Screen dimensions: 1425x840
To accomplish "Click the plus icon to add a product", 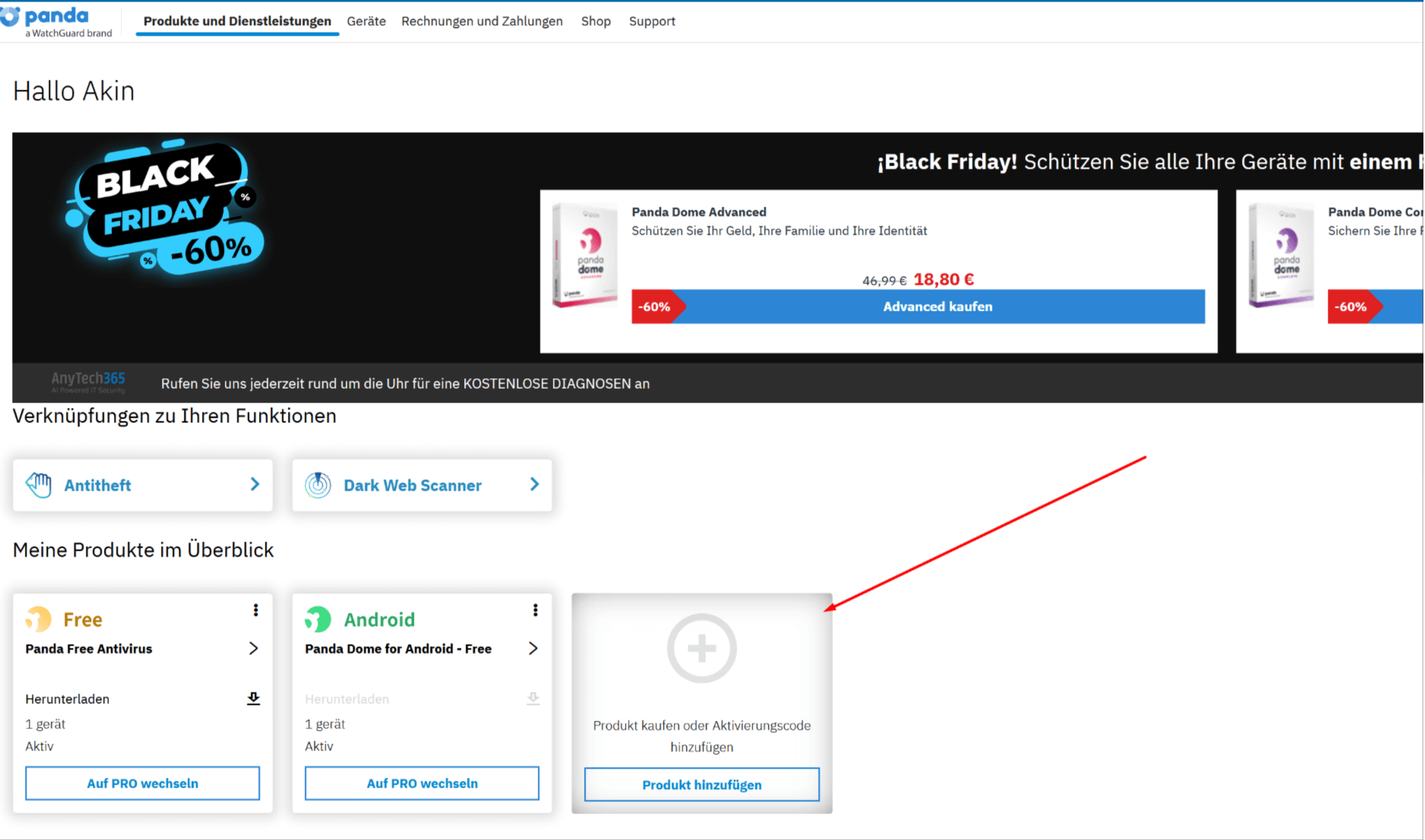I will pyautogui.click(x=701, y=648).
